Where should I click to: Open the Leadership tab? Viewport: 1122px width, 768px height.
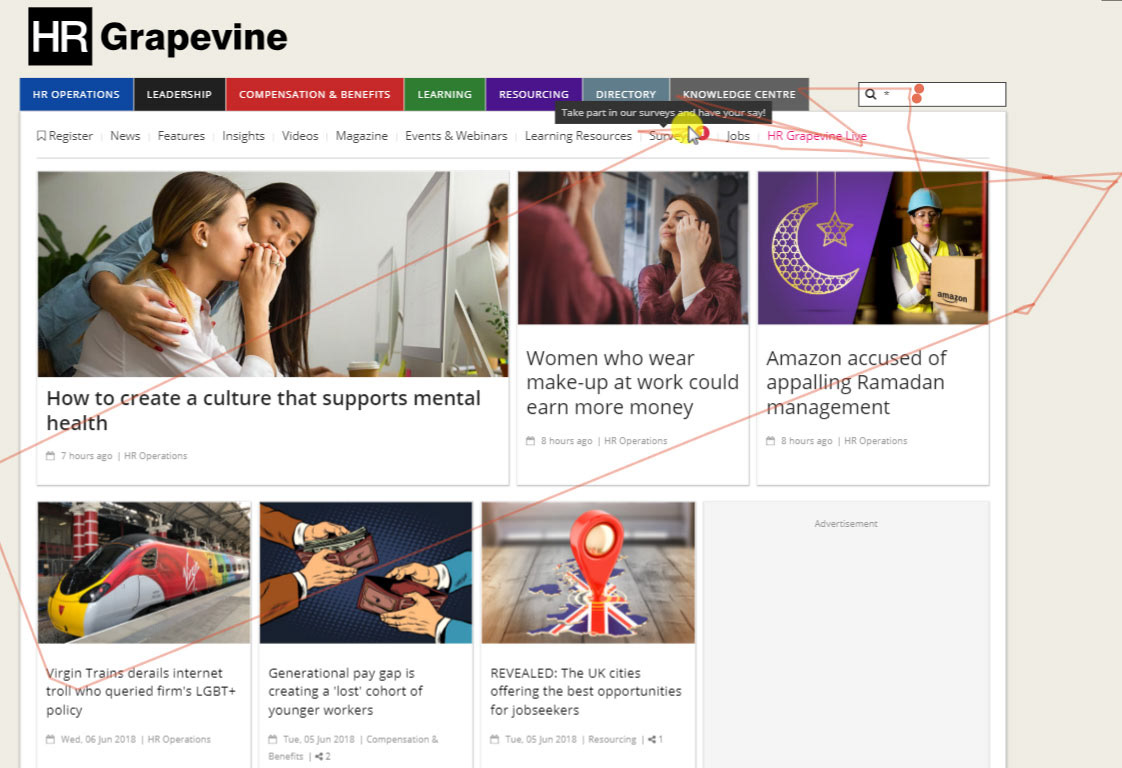click(x=180, y=94)
